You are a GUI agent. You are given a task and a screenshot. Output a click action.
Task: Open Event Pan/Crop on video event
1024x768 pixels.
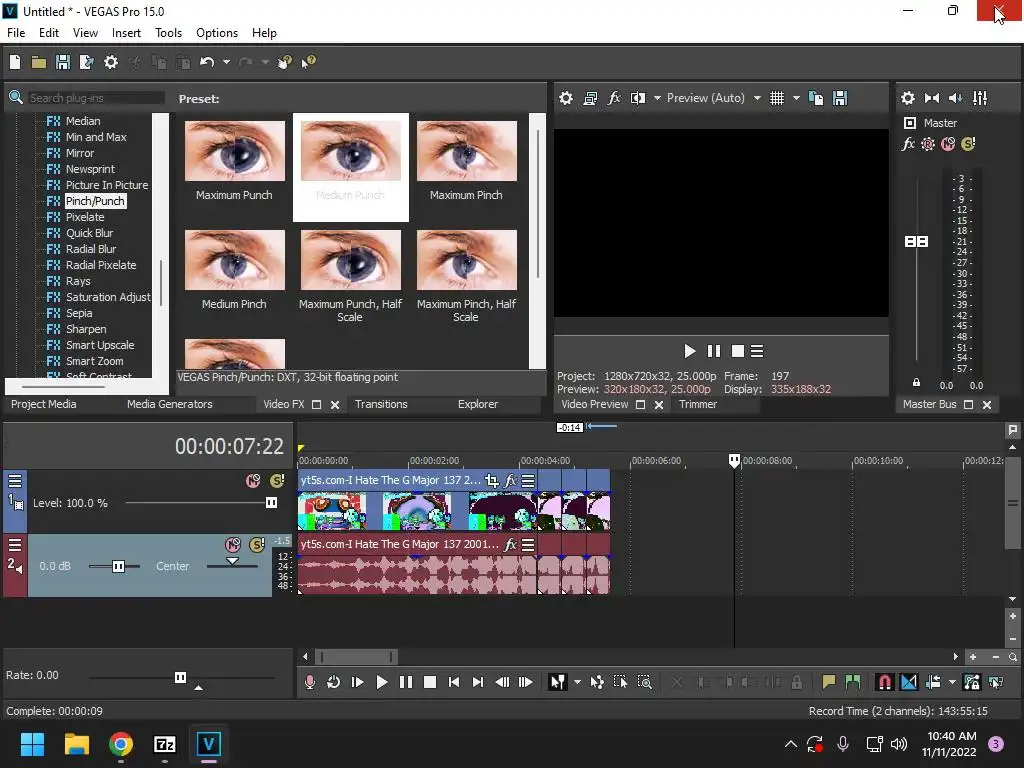pyautogui.click(x=492, y=481)
